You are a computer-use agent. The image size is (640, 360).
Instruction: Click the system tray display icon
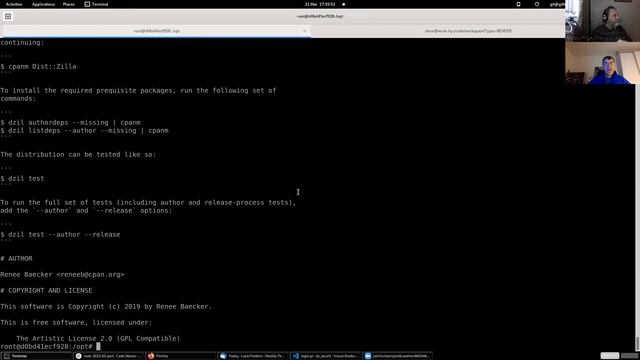[x=518, y=4]
